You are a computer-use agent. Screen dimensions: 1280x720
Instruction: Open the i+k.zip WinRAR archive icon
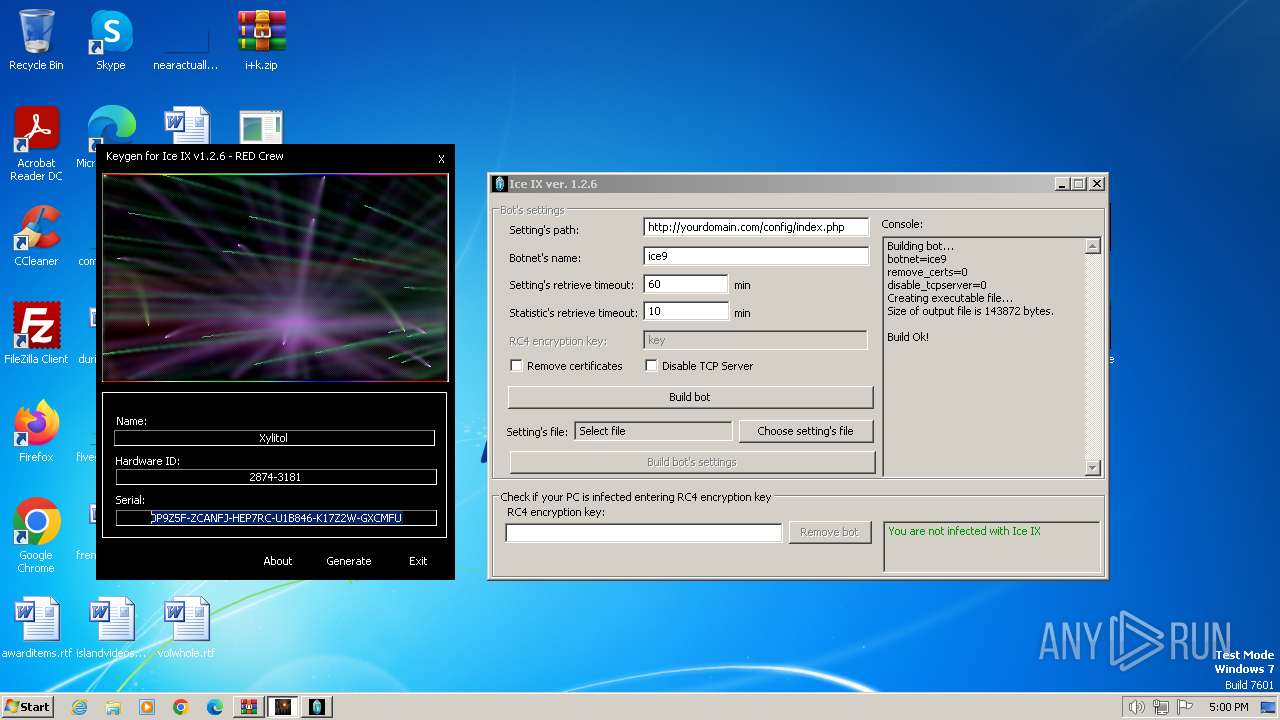coord(261,40)
